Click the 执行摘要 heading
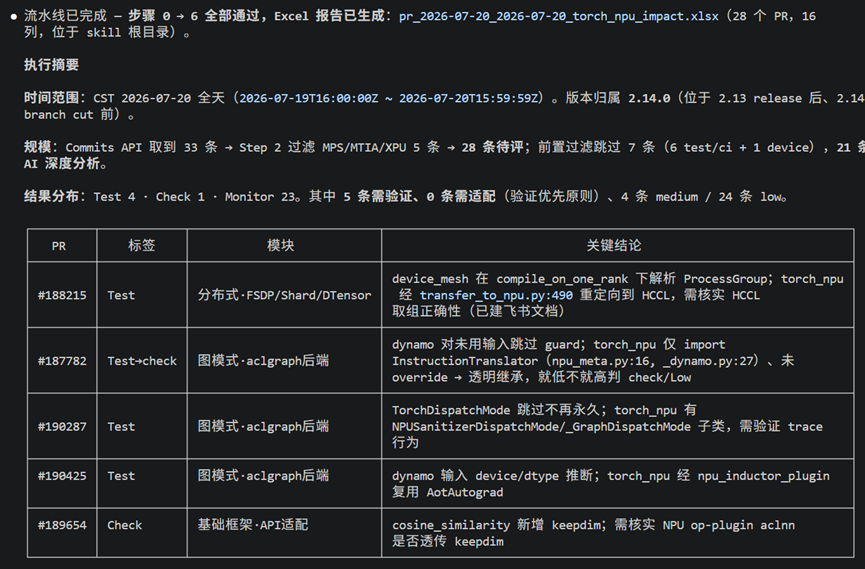This screenshot has height=569, width=865. tap(51, 65)
